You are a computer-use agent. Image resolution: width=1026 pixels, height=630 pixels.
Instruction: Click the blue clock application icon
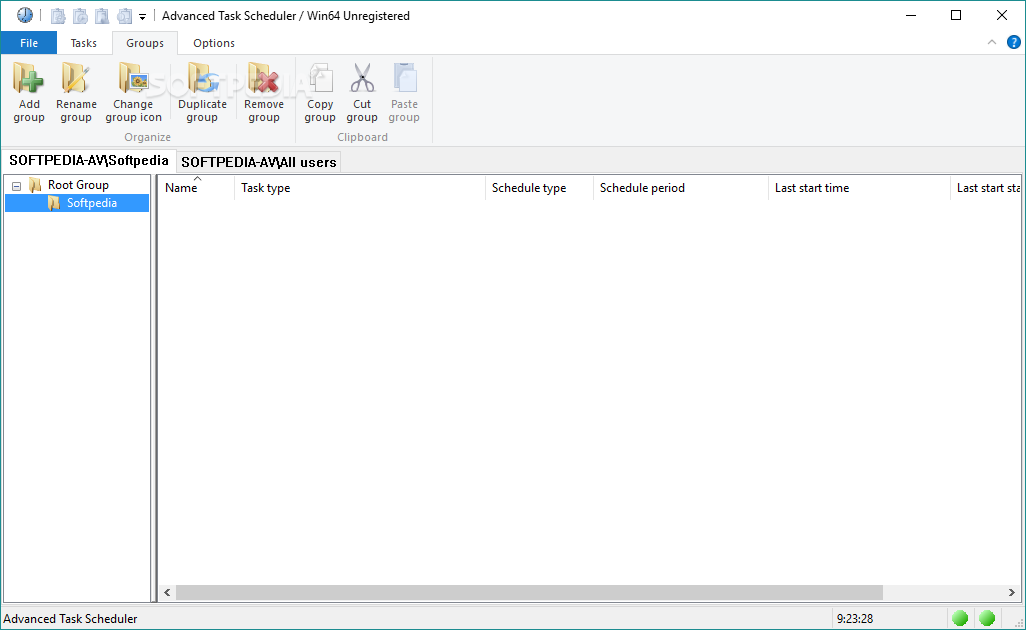click(25, 15)
